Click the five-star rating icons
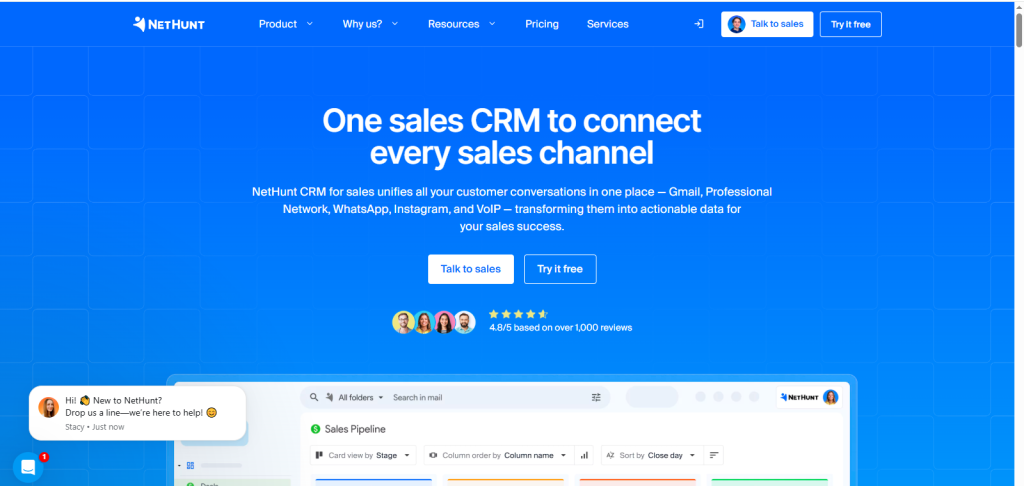Viewport: 1024px width, 486px height. click(x=518, y=314)
